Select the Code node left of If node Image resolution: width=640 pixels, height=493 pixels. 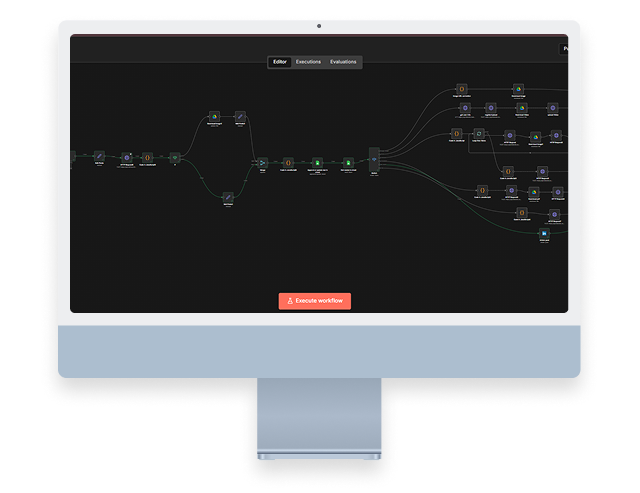pyautogui.click(x=147, y=157)
